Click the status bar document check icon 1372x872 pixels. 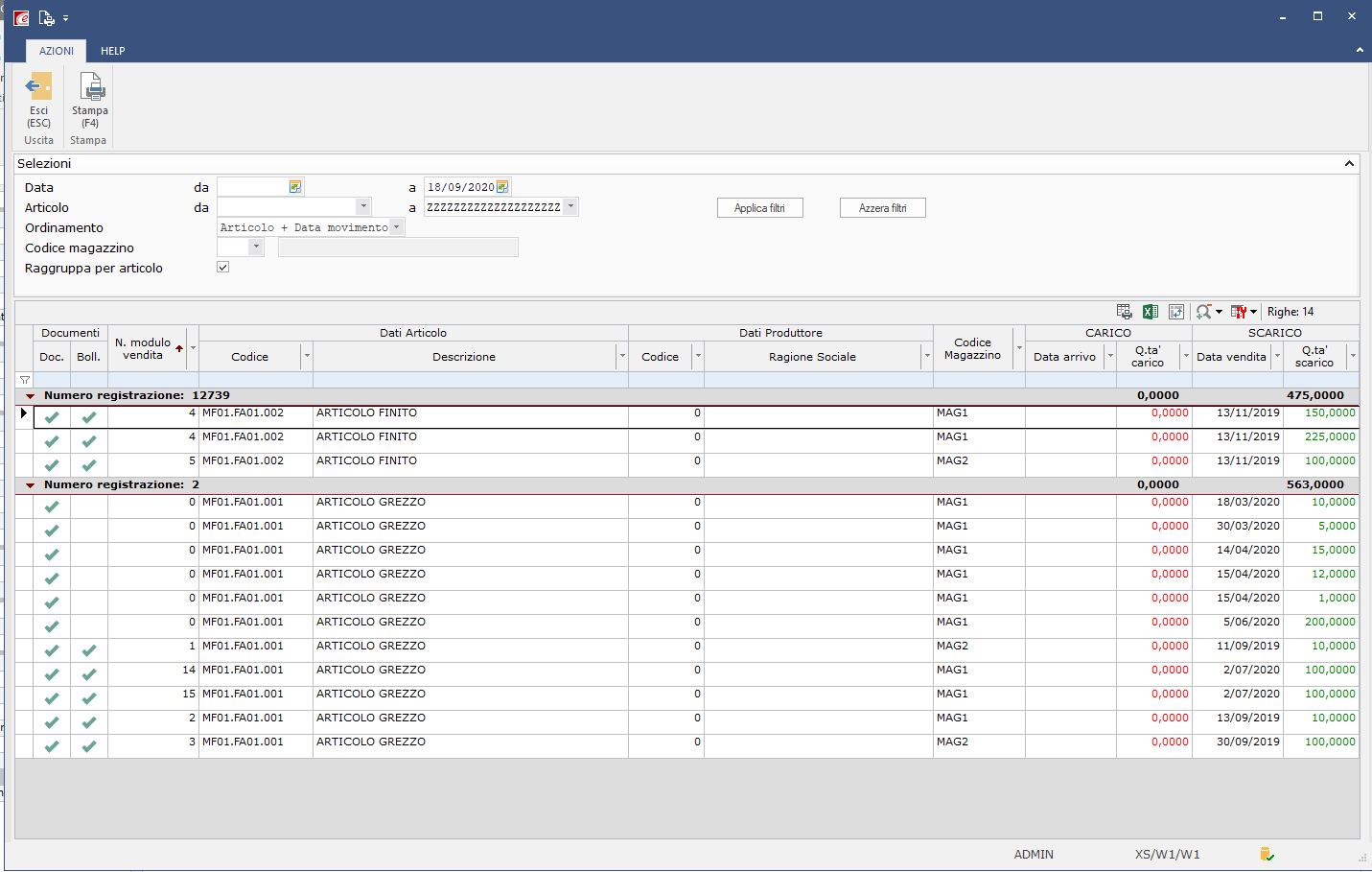click(1267, 854)
